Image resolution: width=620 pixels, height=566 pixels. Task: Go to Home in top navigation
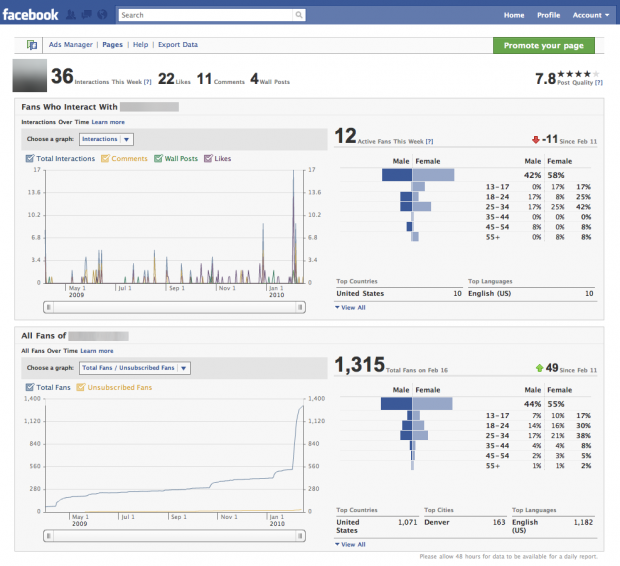point(514,15)
